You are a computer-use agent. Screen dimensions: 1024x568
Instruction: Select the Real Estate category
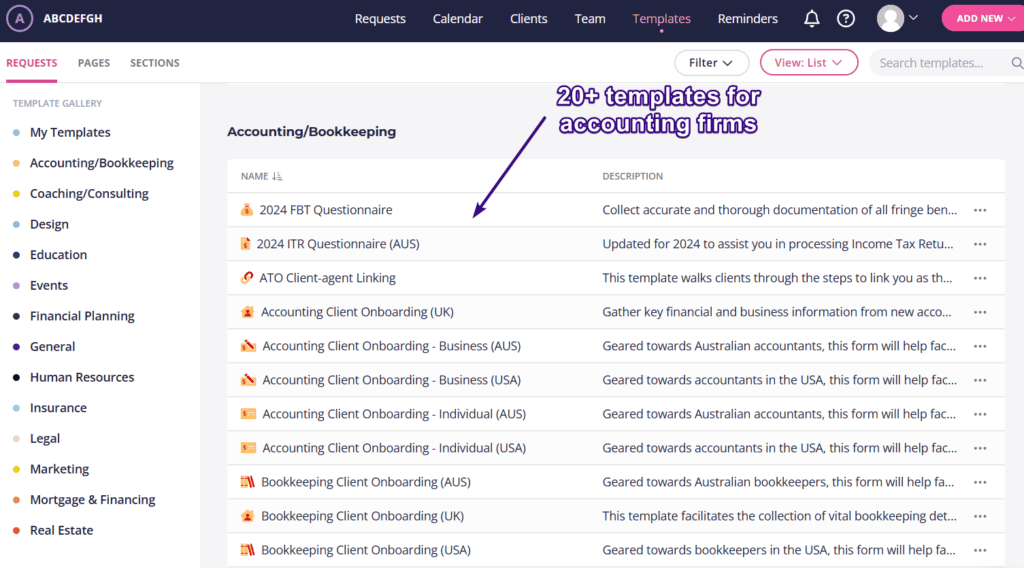(x=61, y=531)
